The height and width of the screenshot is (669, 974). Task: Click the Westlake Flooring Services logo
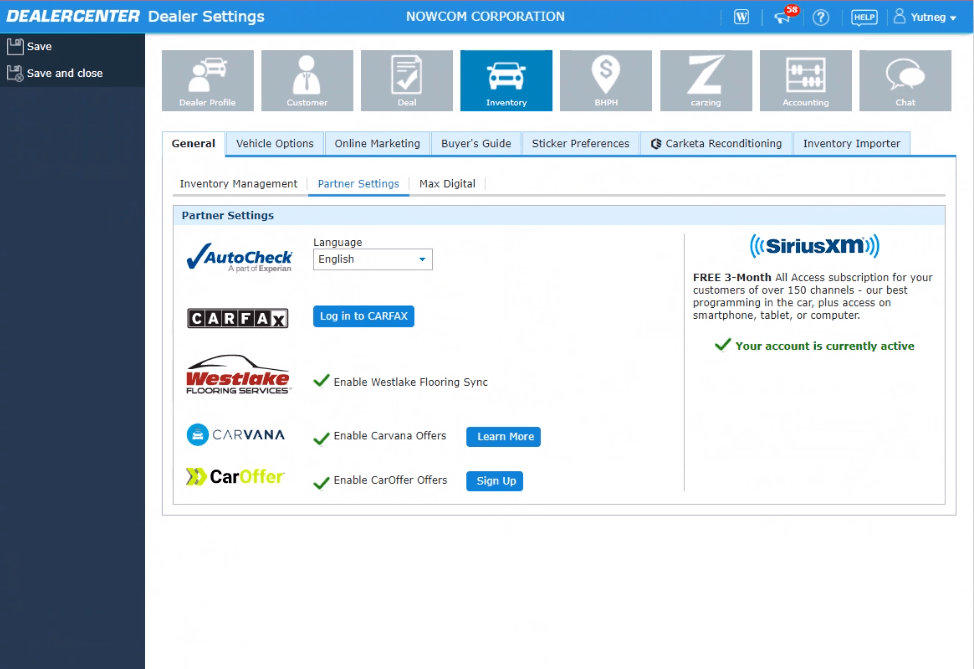(x=239, y=375)
